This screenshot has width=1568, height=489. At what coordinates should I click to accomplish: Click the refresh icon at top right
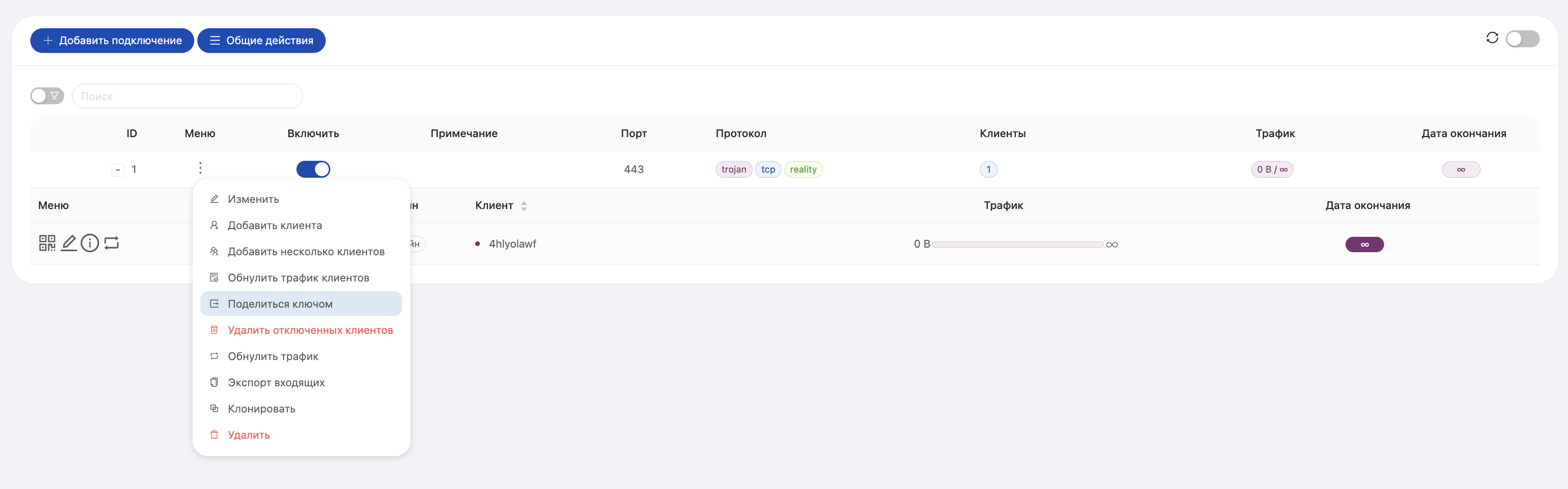tap(1492, 39)
